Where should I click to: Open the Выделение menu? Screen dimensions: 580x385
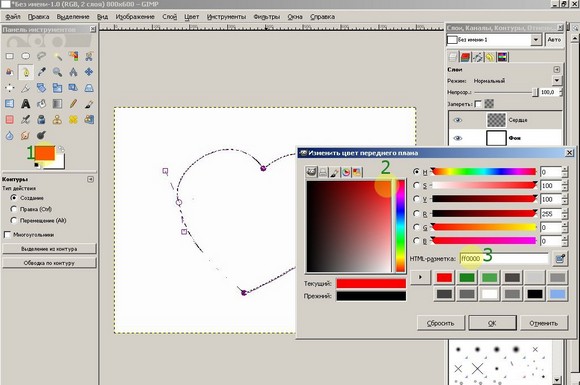[x=73, y=17]
